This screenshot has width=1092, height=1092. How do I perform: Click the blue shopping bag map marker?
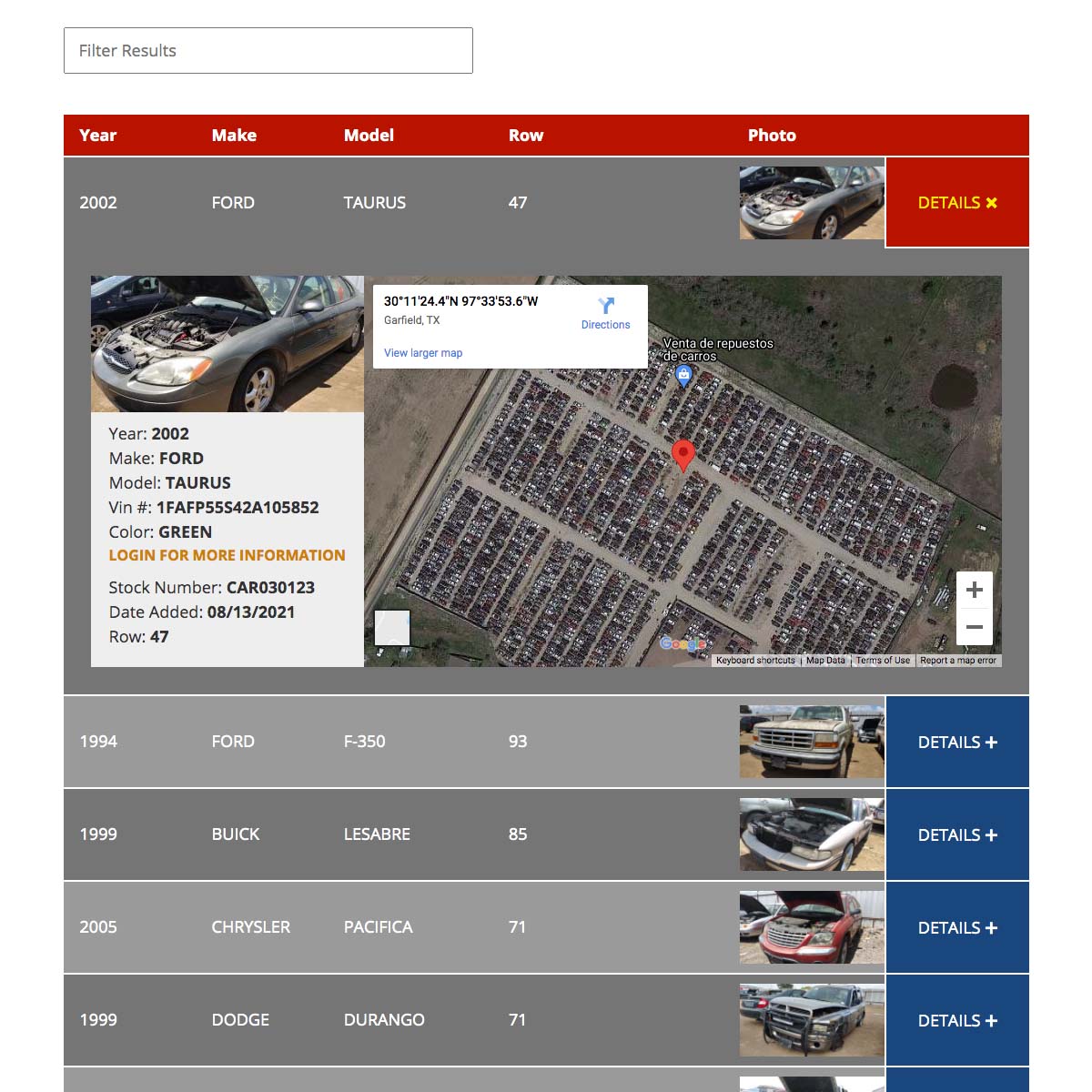(x=683, y=375)
